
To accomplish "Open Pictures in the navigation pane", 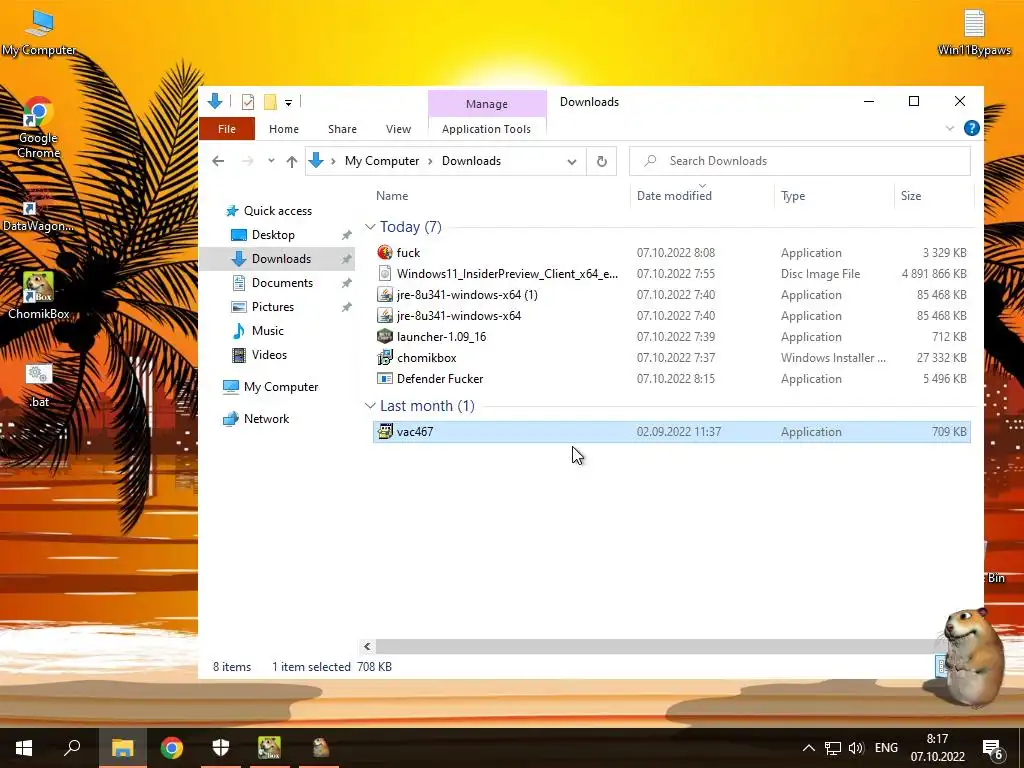I will 272,307.
